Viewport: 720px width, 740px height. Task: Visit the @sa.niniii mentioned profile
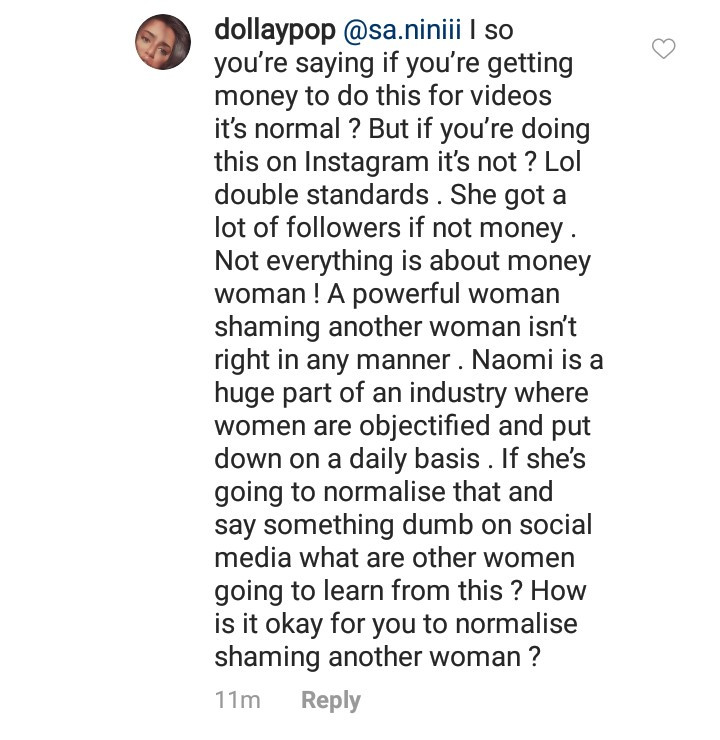402,30
